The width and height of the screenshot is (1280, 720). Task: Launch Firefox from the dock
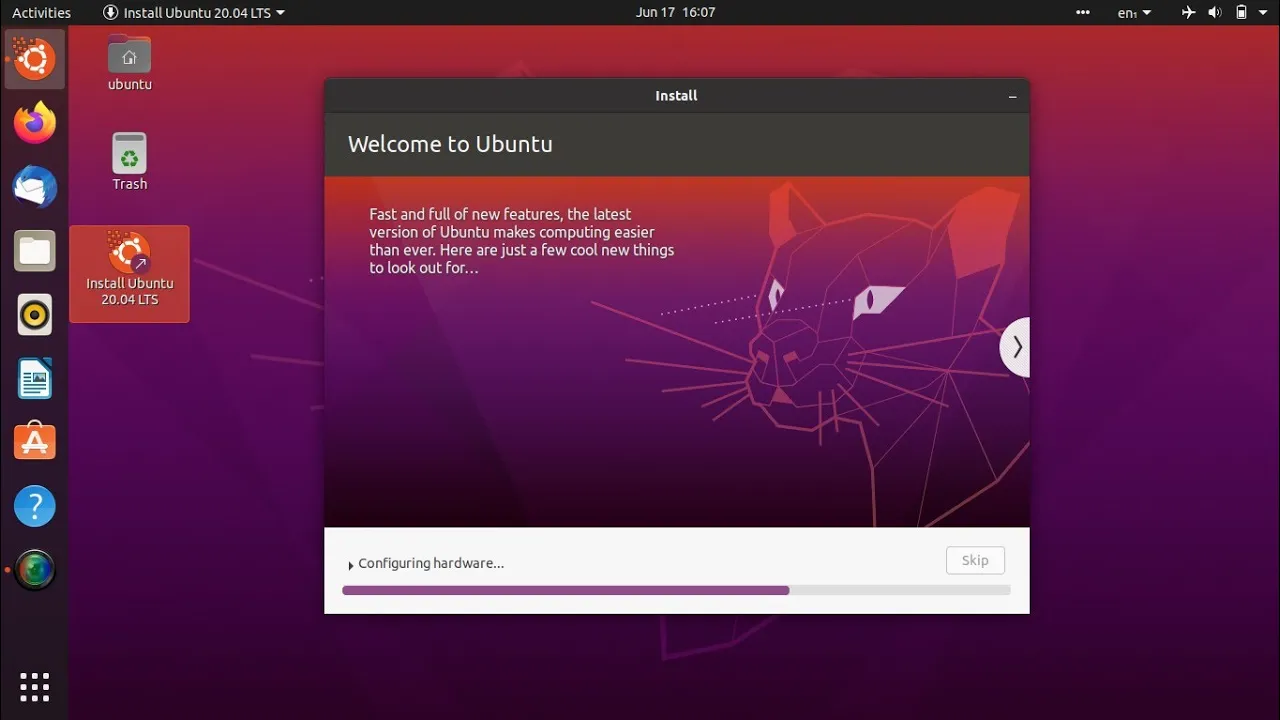tap(35, 123)
